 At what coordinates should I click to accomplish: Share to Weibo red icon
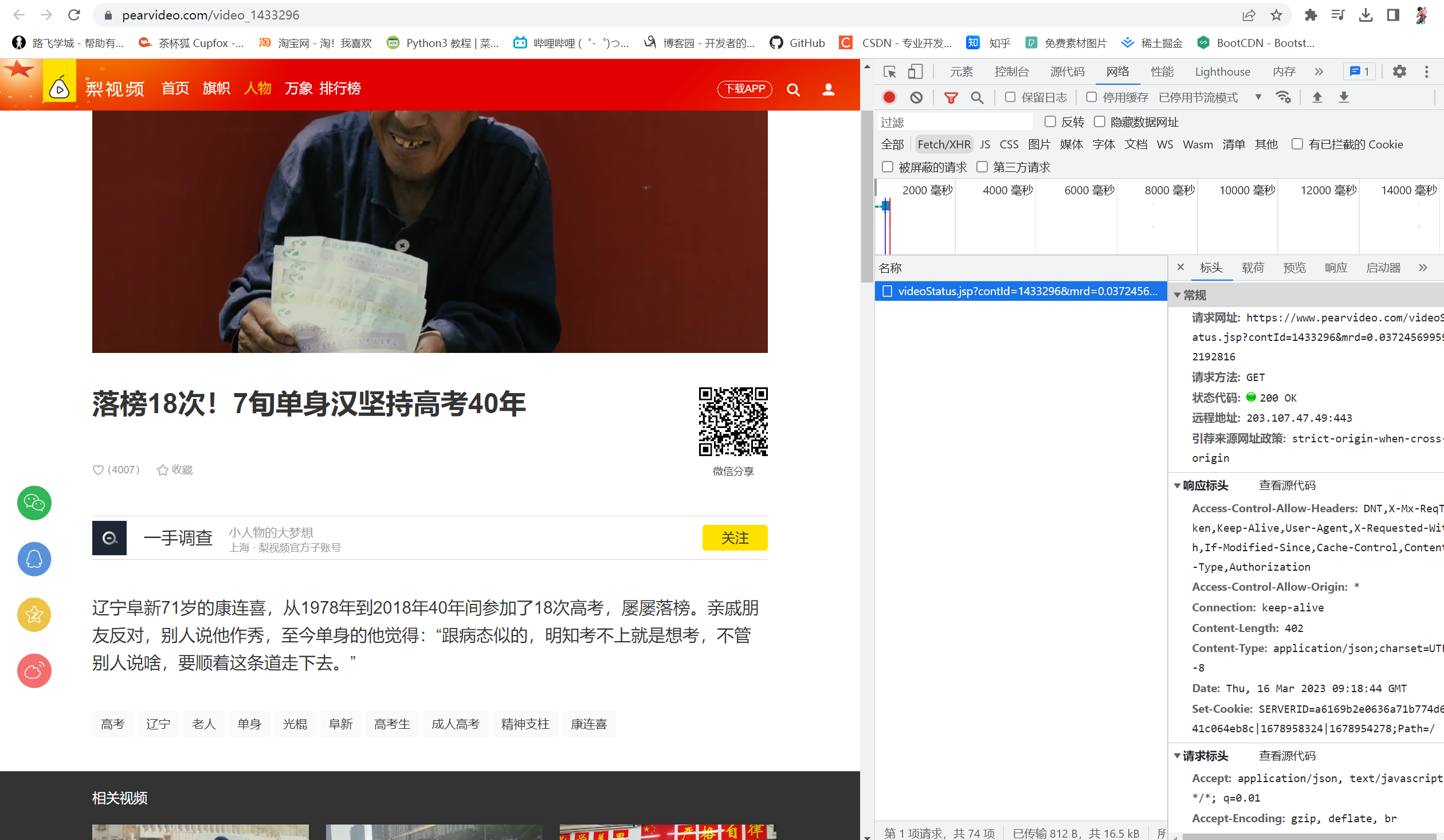tap(34, 670)
